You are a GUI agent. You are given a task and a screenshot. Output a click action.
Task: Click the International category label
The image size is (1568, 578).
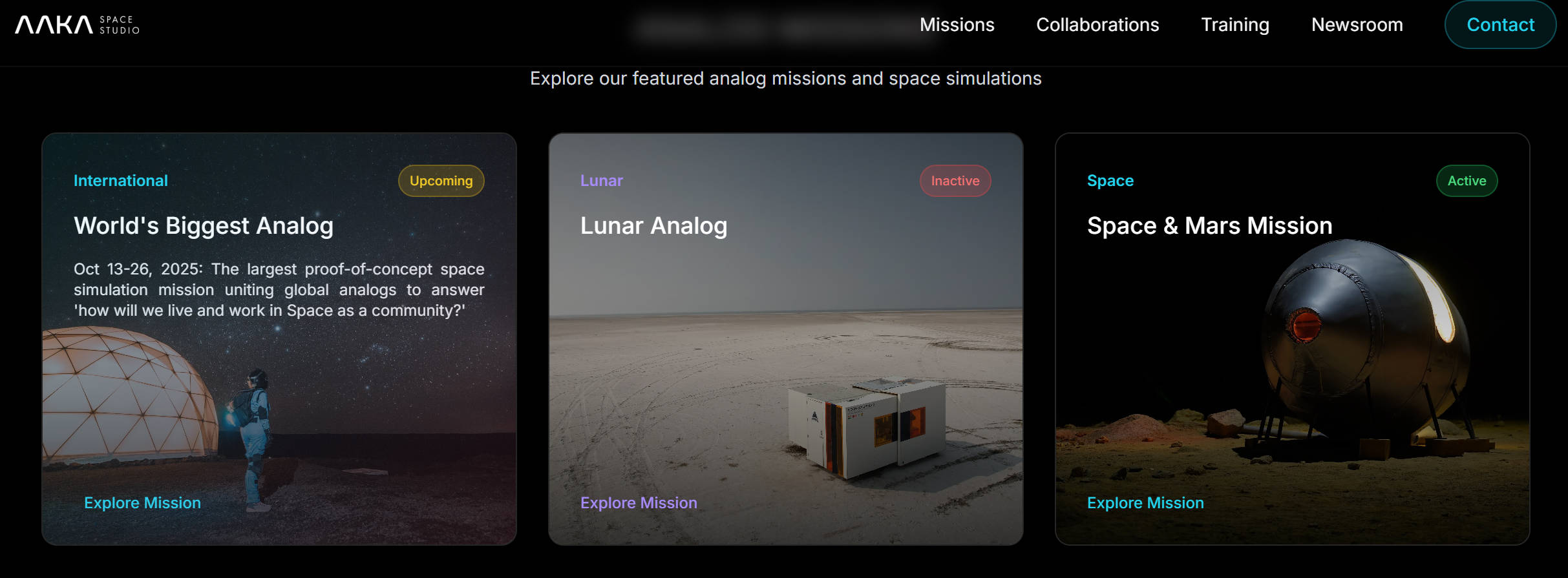coord(121,181)
